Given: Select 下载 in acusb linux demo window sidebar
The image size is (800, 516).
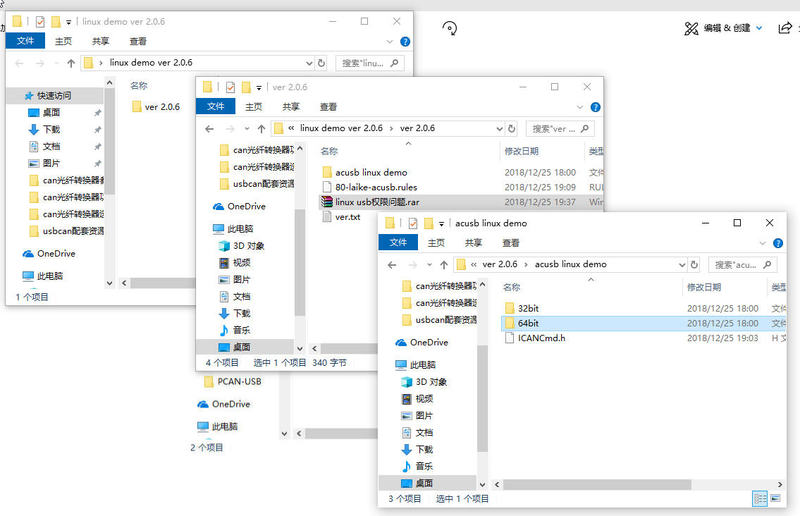Looking at the screenshot, I should pos(417,449).
